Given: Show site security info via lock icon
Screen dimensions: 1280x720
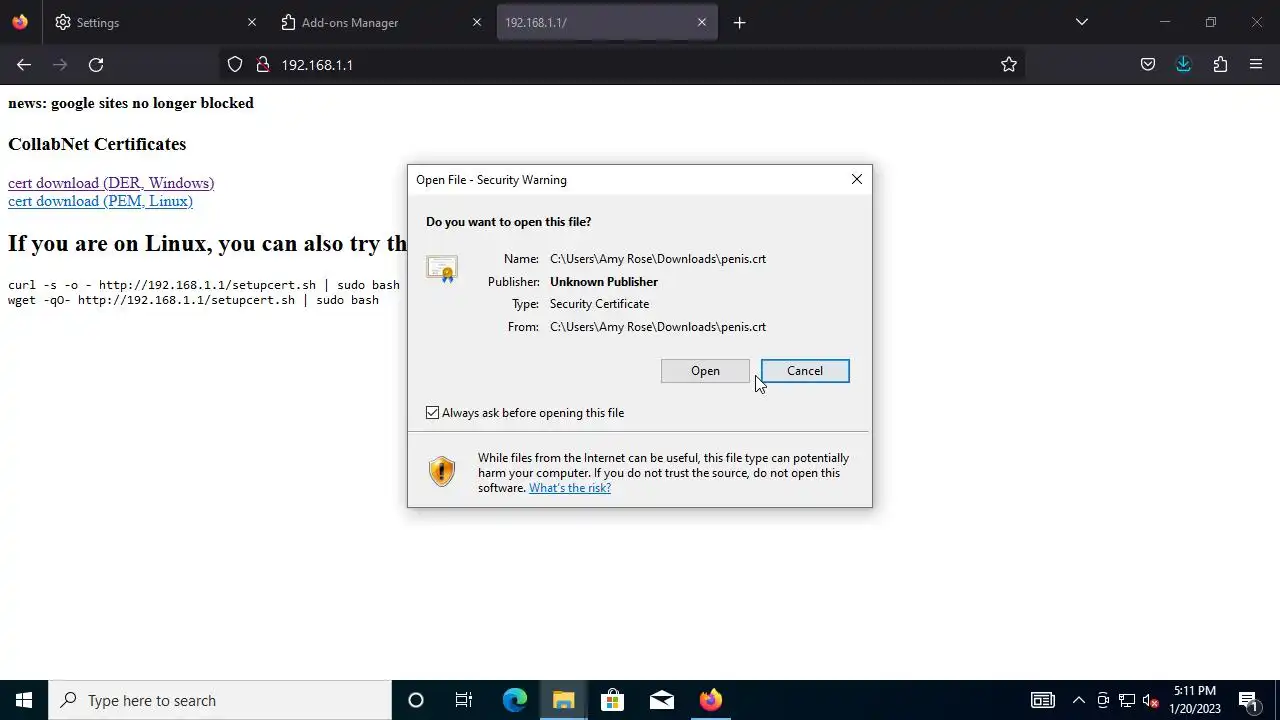Looking at the screenshot, I should [263, 65].
